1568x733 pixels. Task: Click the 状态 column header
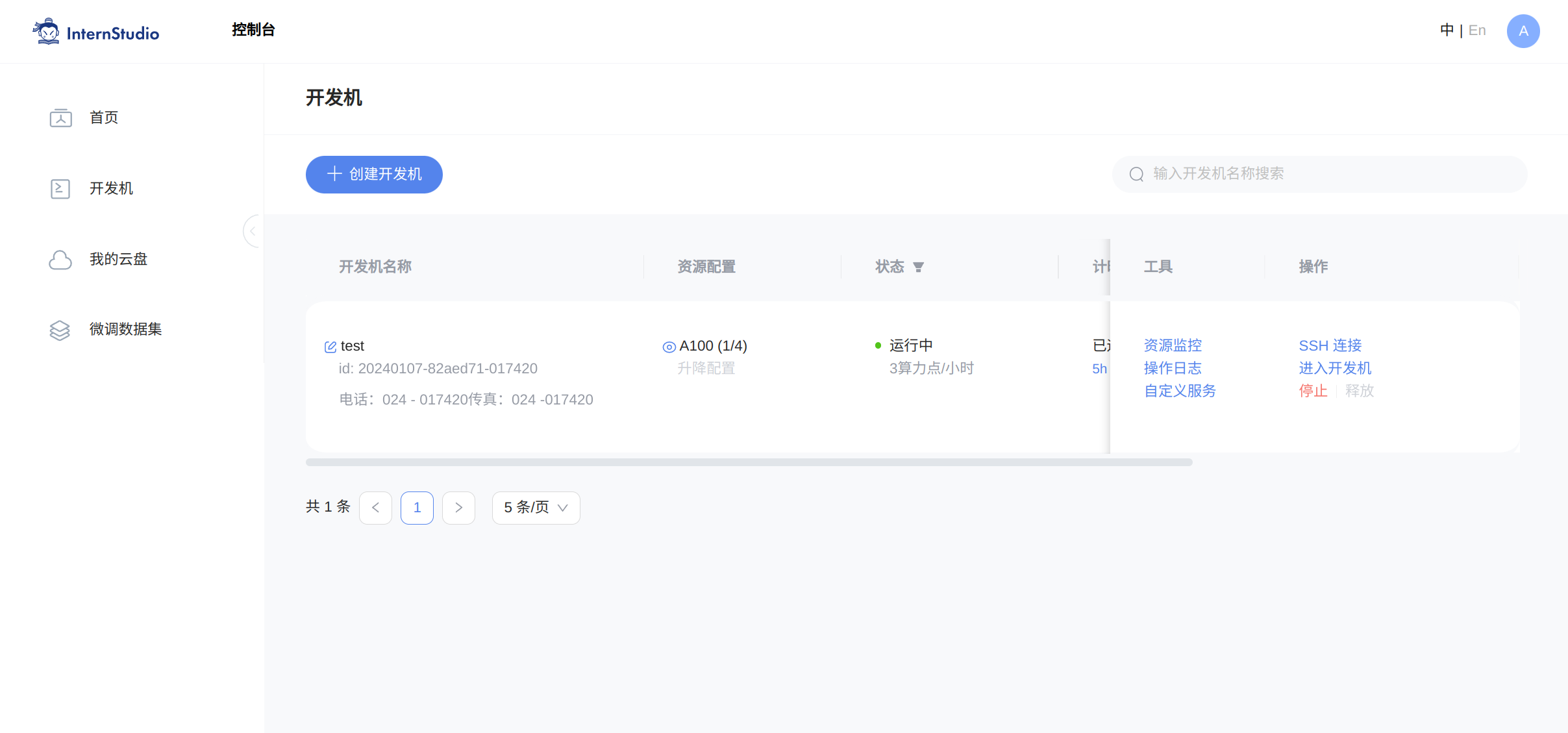(x=890, y=267)
